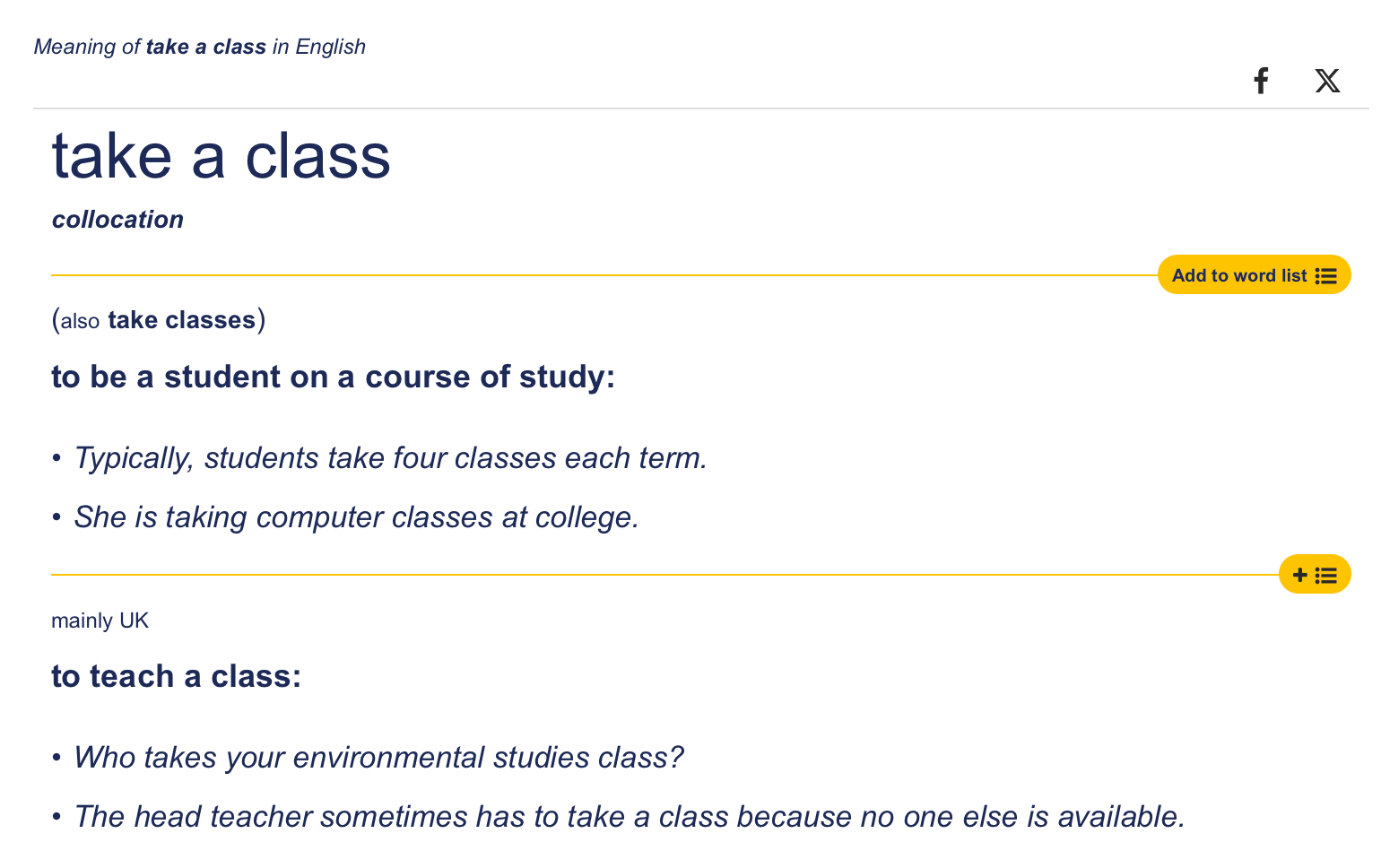The width and height of the screenshot is (1381, 868).
Task: Click bold 'take a class' in the top header line
Action: click(x=206, y=47)
